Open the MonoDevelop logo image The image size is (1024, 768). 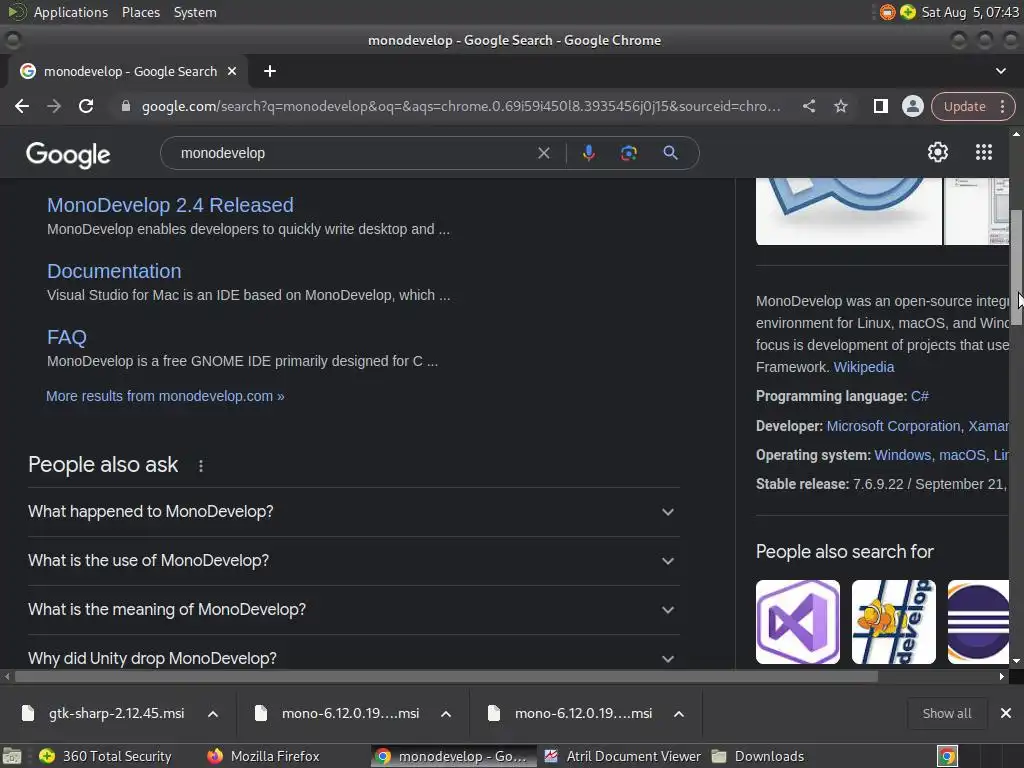[848, 211]
